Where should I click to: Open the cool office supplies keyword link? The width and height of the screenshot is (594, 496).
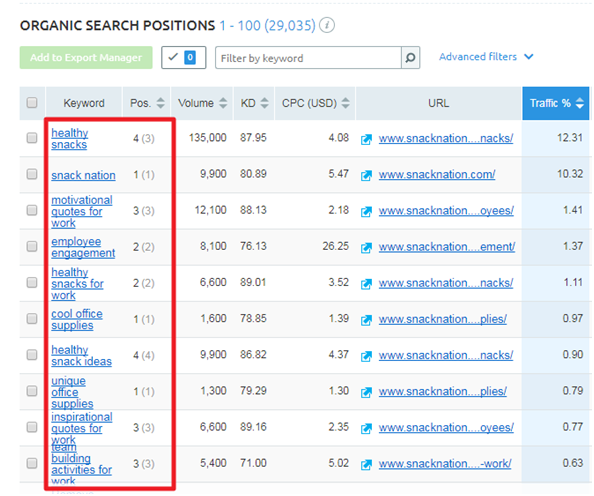77,319
